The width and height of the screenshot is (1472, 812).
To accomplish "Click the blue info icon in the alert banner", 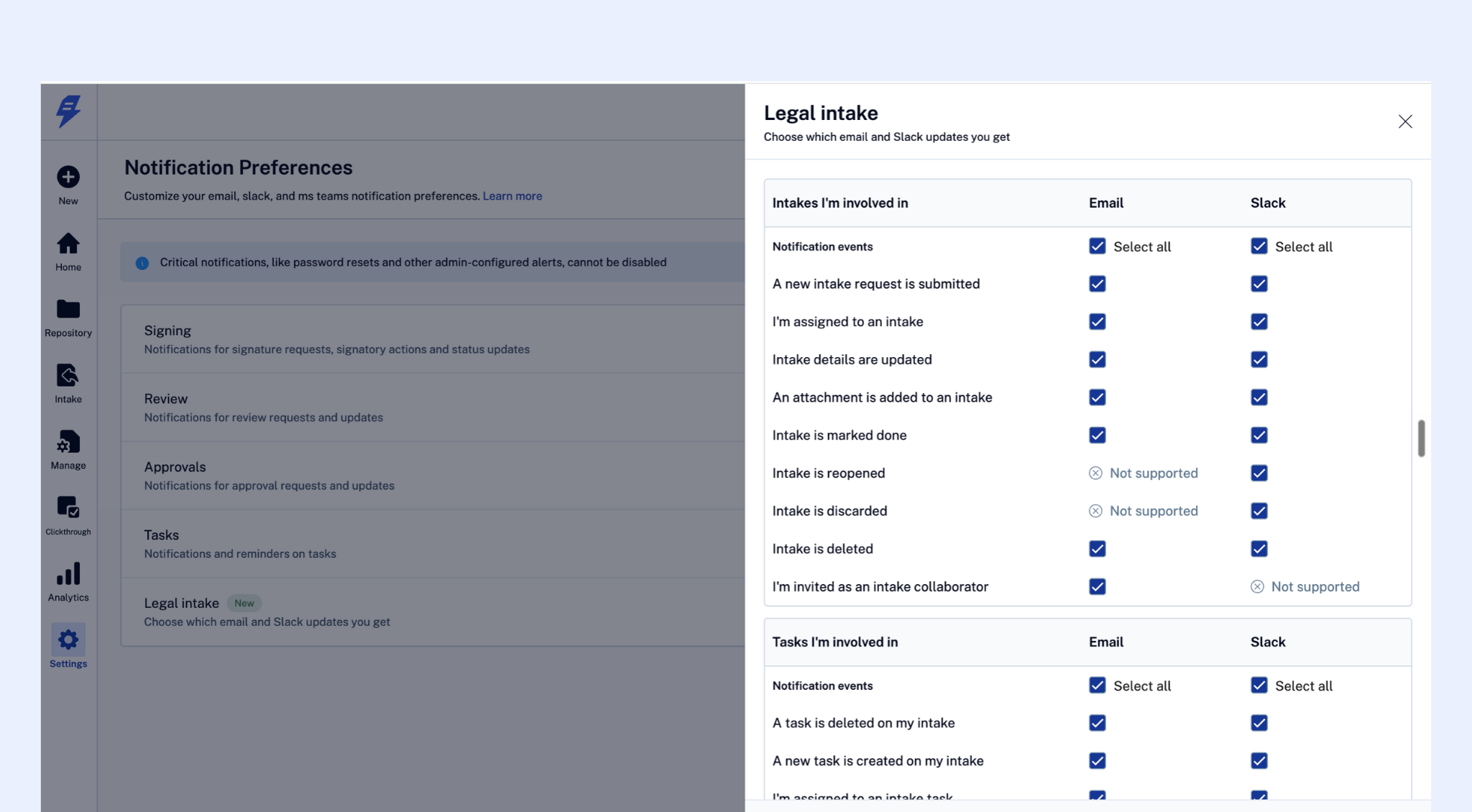I will (x=142, y=263).
